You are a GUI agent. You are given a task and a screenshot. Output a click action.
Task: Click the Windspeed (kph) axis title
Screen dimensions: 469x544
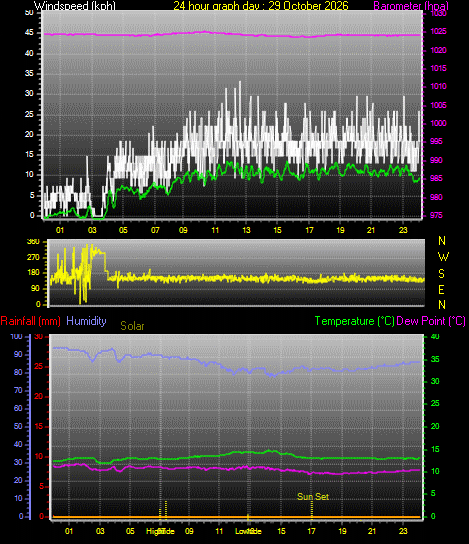tap(75, 6)
